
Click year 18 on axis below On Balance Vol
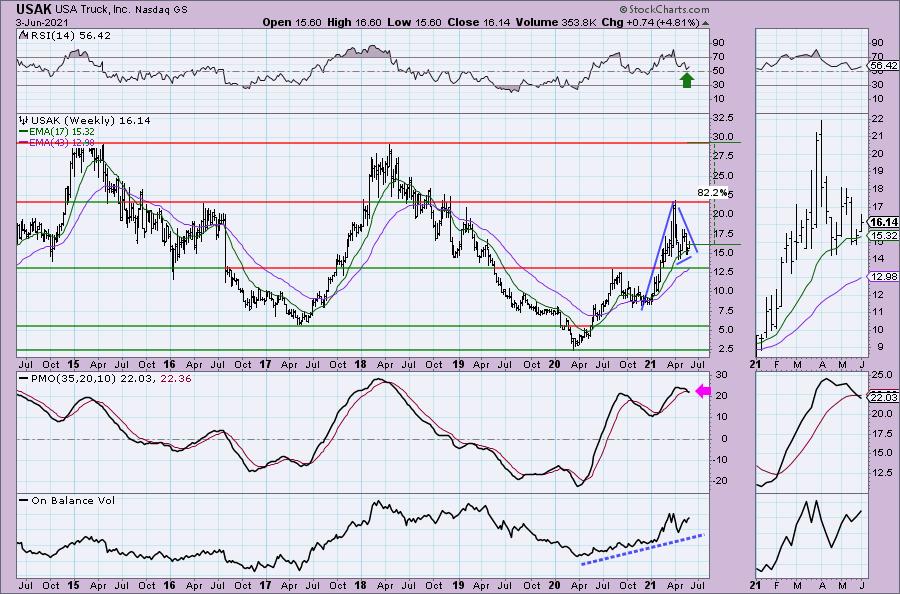point(360,585)
